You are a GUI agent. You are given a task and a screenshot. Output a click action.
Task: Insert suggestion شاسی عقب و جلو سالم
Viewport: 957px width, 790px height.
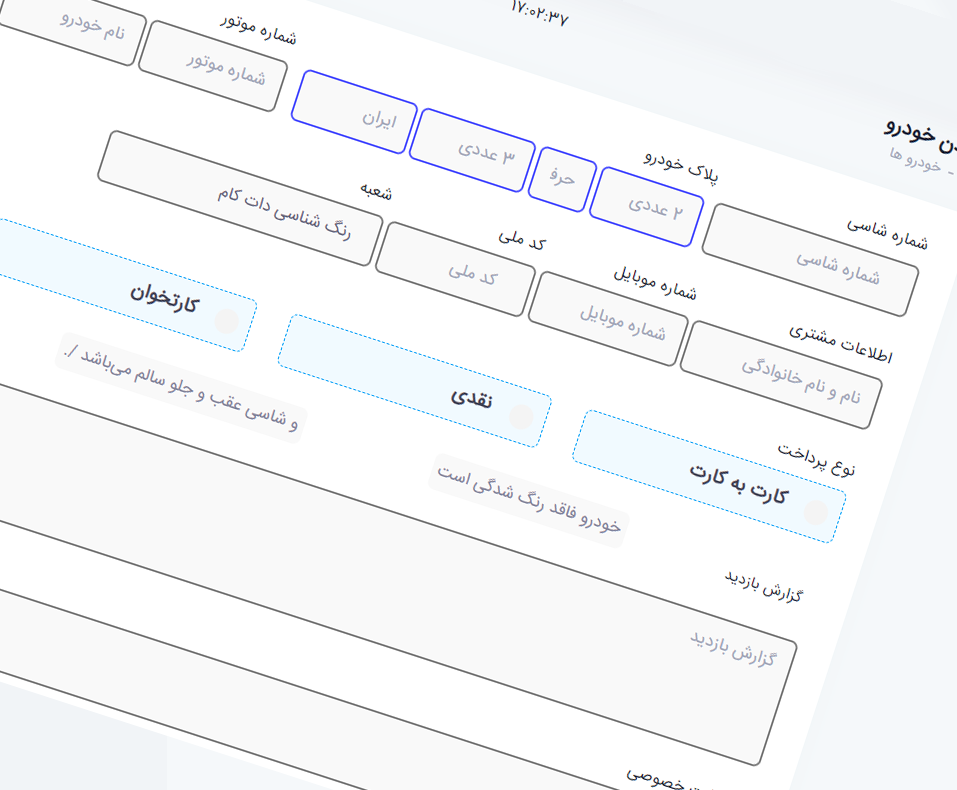[181, 388]
